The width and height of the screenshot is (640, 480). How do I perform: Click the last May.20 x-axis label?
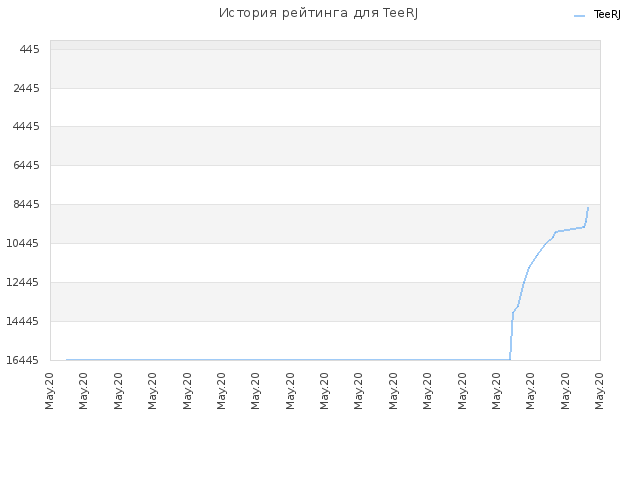(599, 391)
